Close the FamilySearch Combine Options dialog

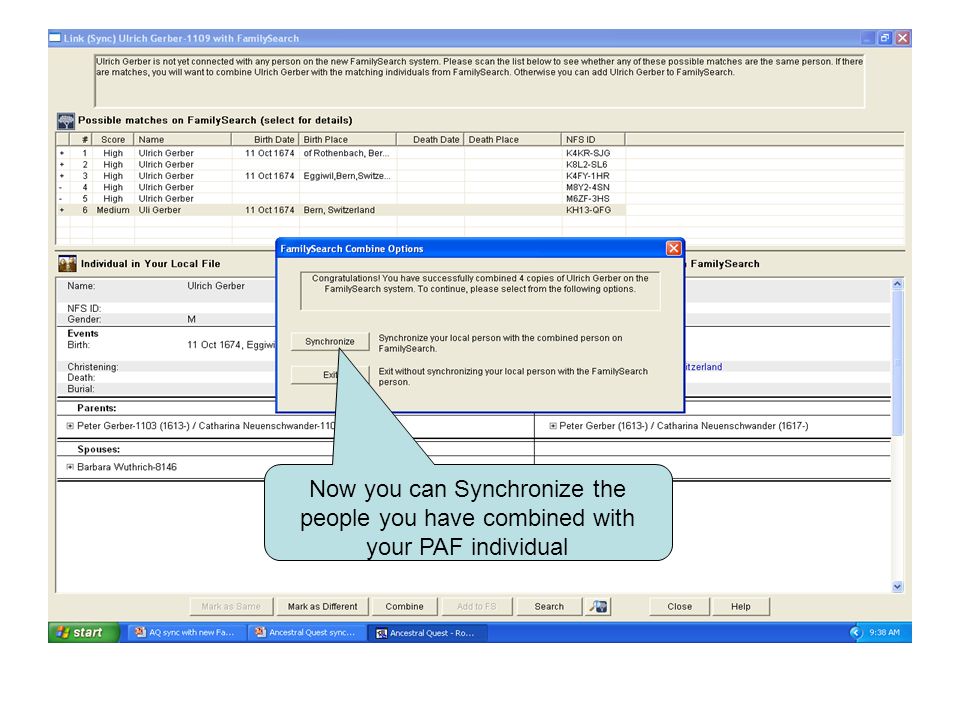(x=673, y=248)
